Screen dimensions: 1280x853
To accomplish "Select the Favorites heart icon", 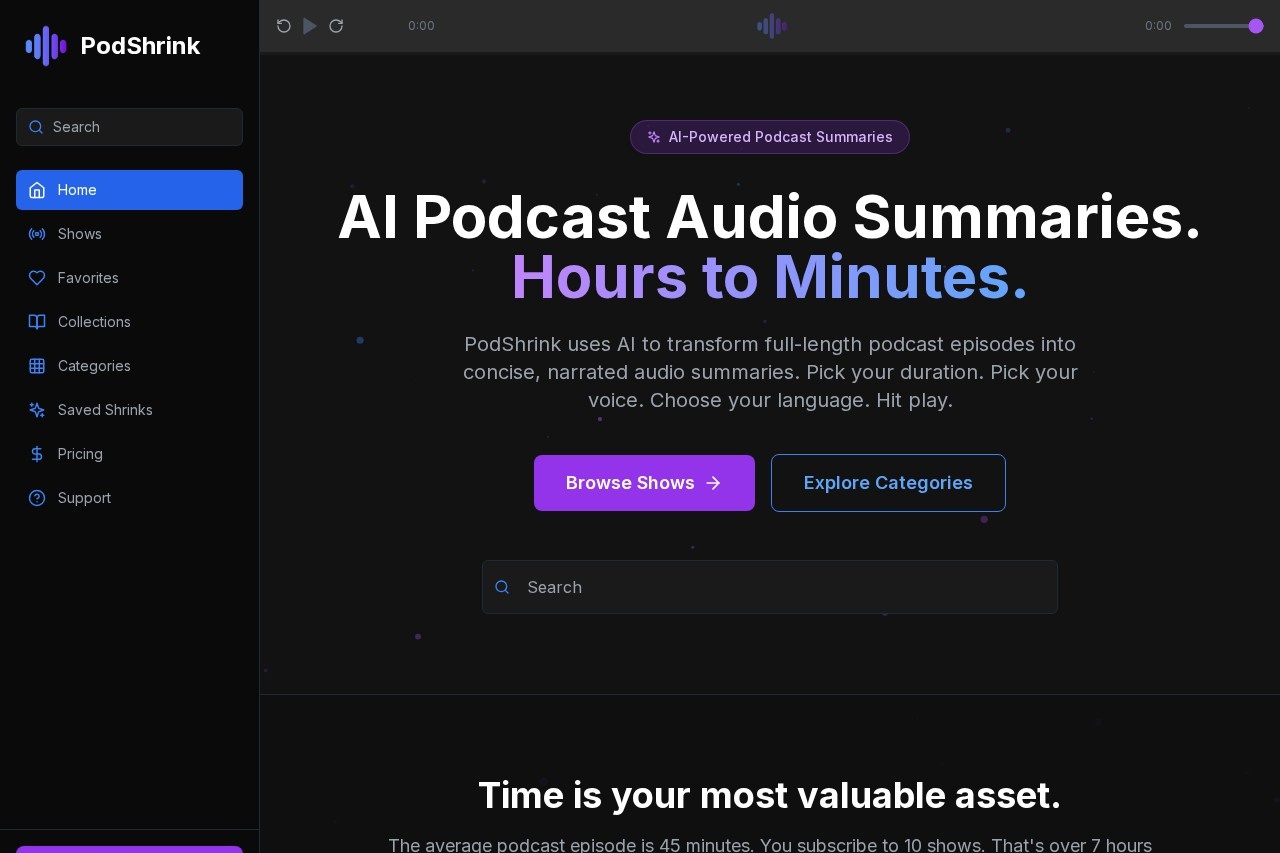I will click(37, 278).
